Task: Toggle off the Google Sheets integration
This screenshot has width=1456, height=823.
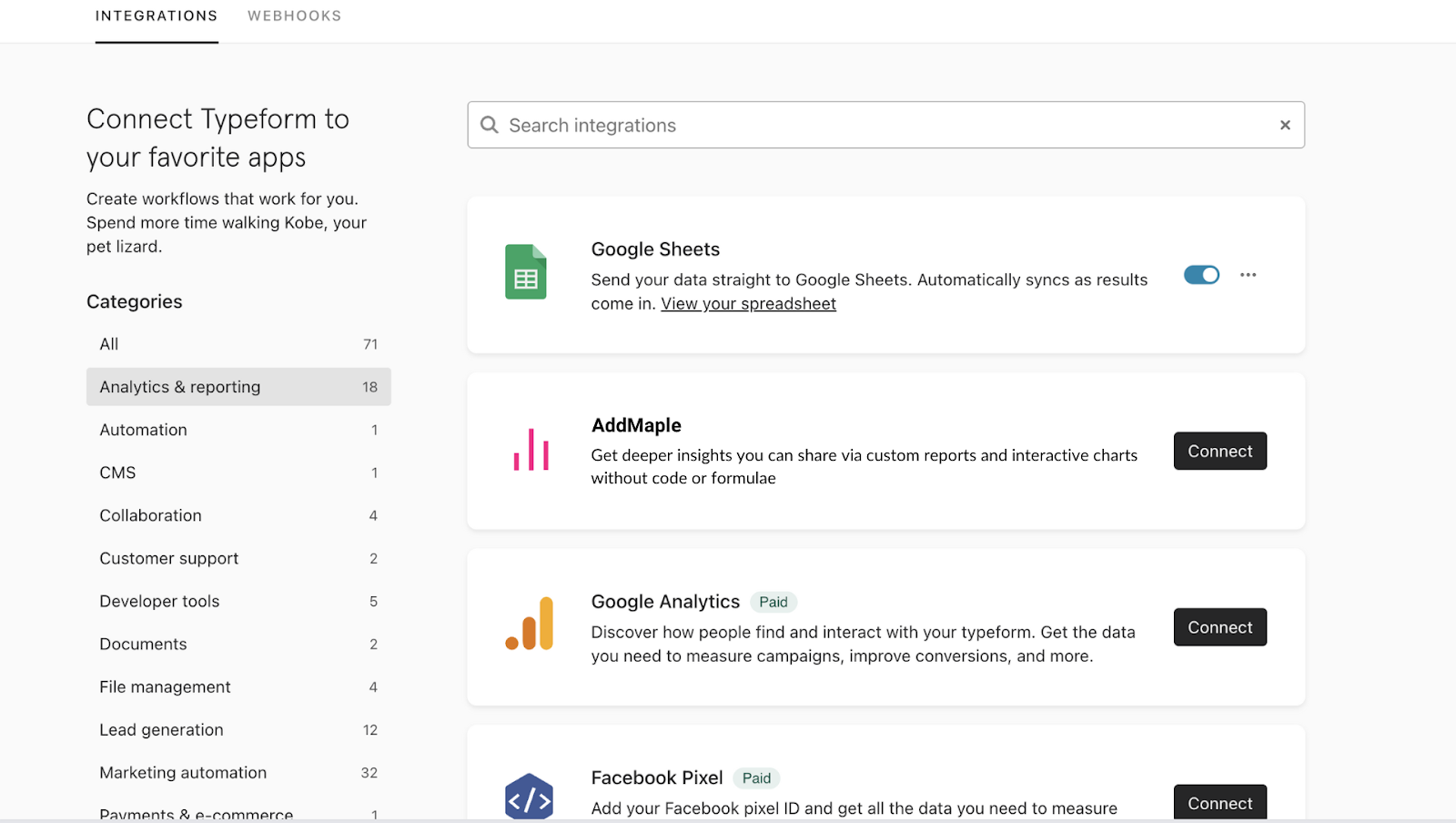Action: tap(1201, 274)
